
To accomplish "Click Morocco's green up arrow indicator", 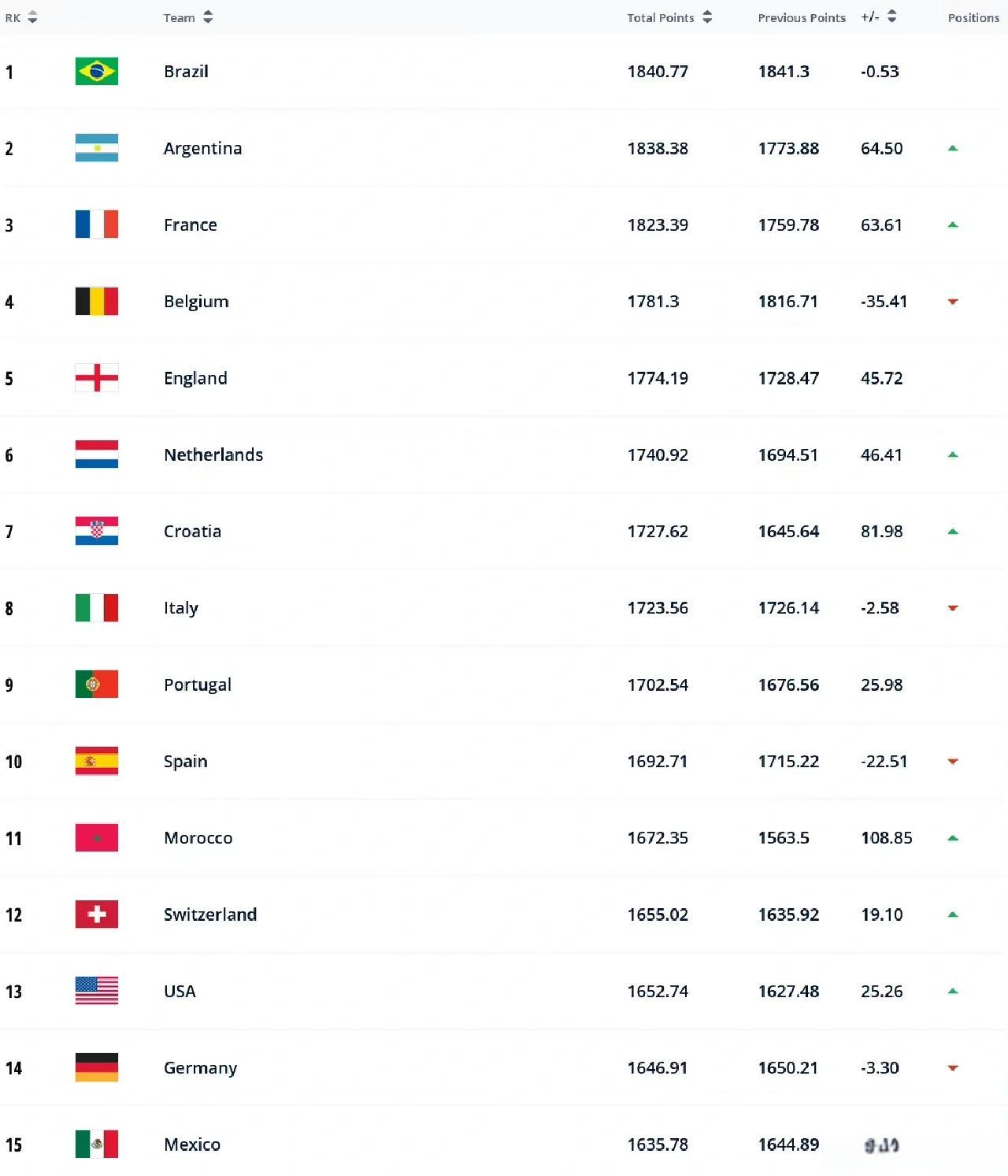I will click(953, 838).
